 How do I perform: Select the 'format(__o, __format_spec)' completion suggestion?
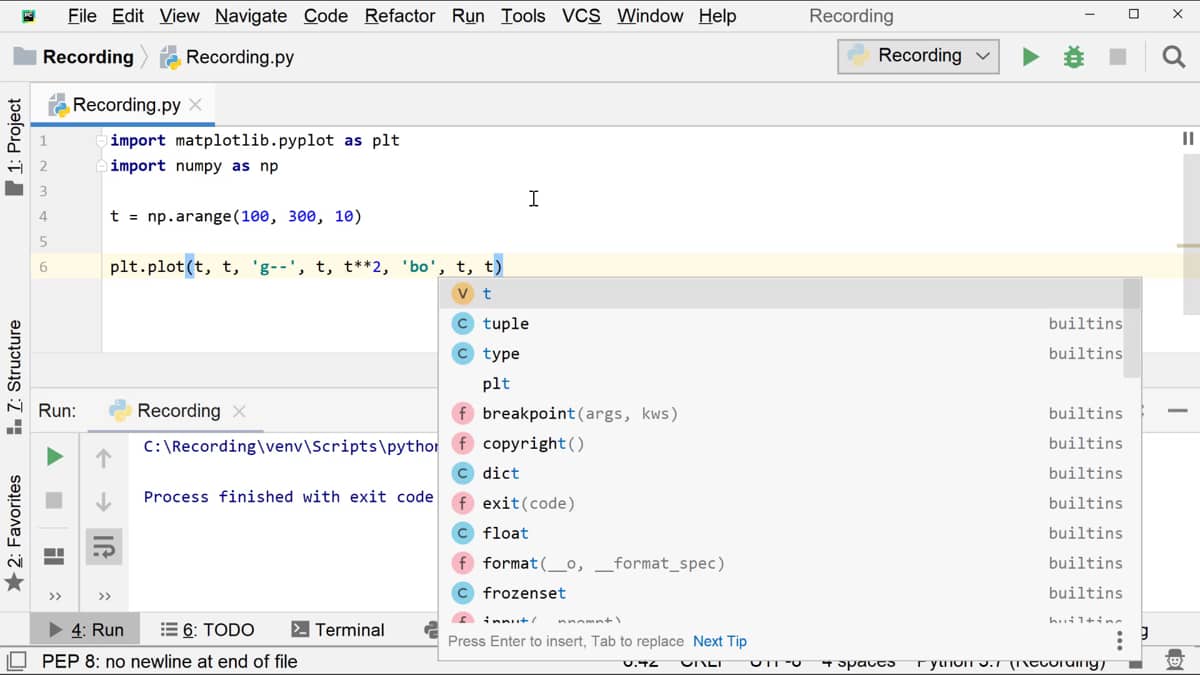point(783,564)
